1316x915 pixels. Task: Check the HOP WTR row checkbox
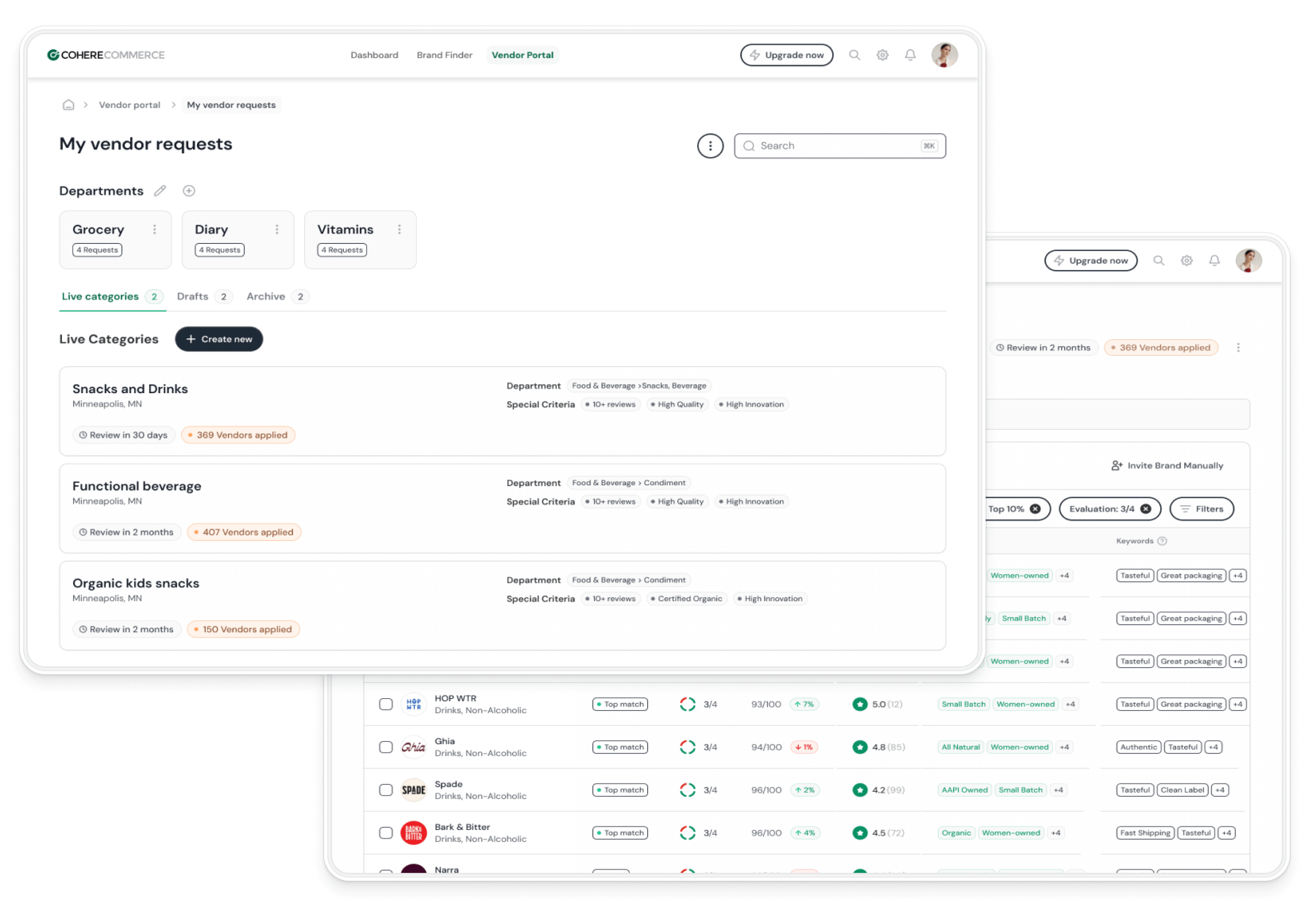(x=386, y=705)
